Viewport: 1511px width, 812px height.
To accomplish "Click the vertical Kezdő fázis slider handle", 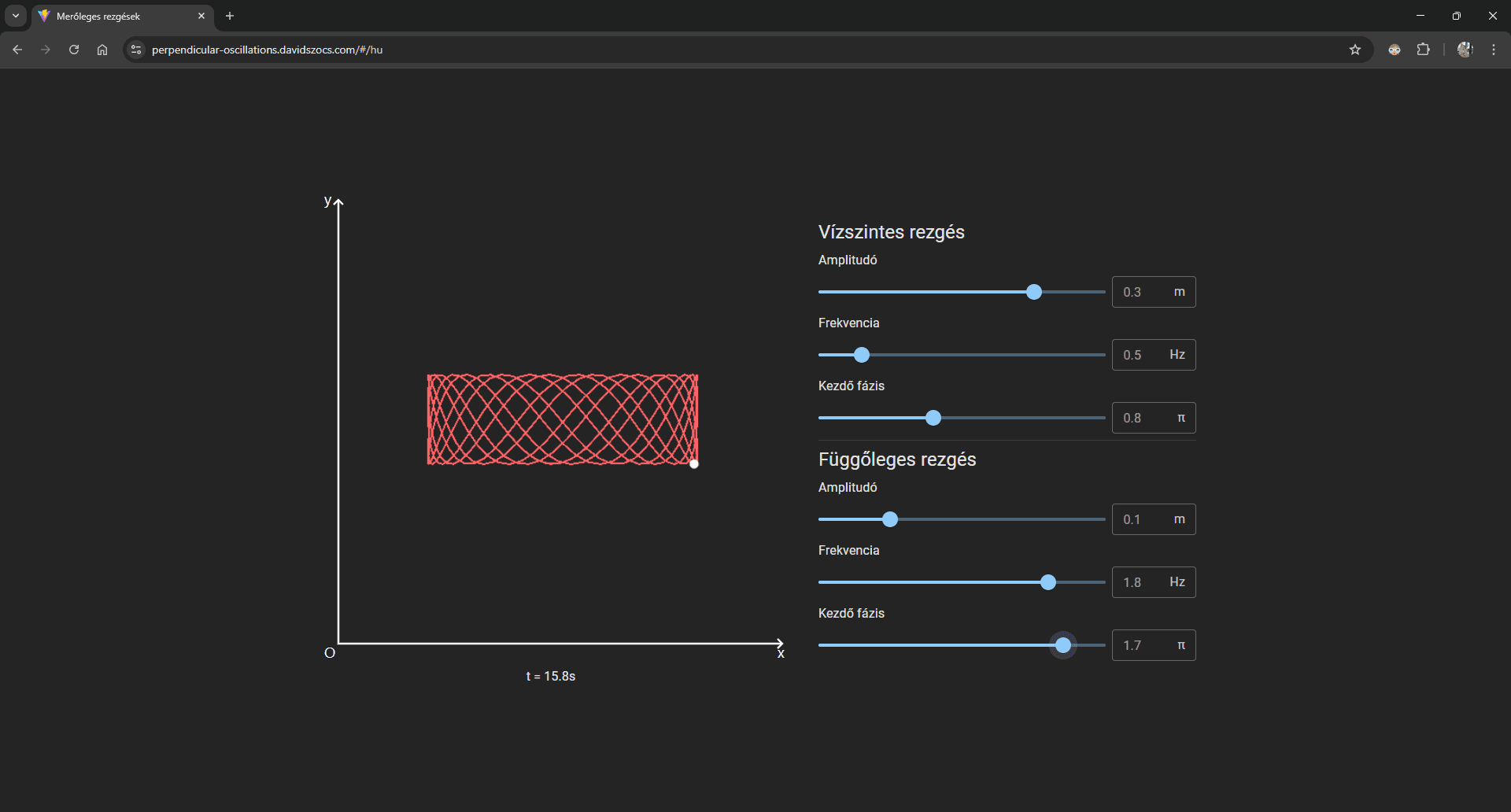I will [1063, 645].
